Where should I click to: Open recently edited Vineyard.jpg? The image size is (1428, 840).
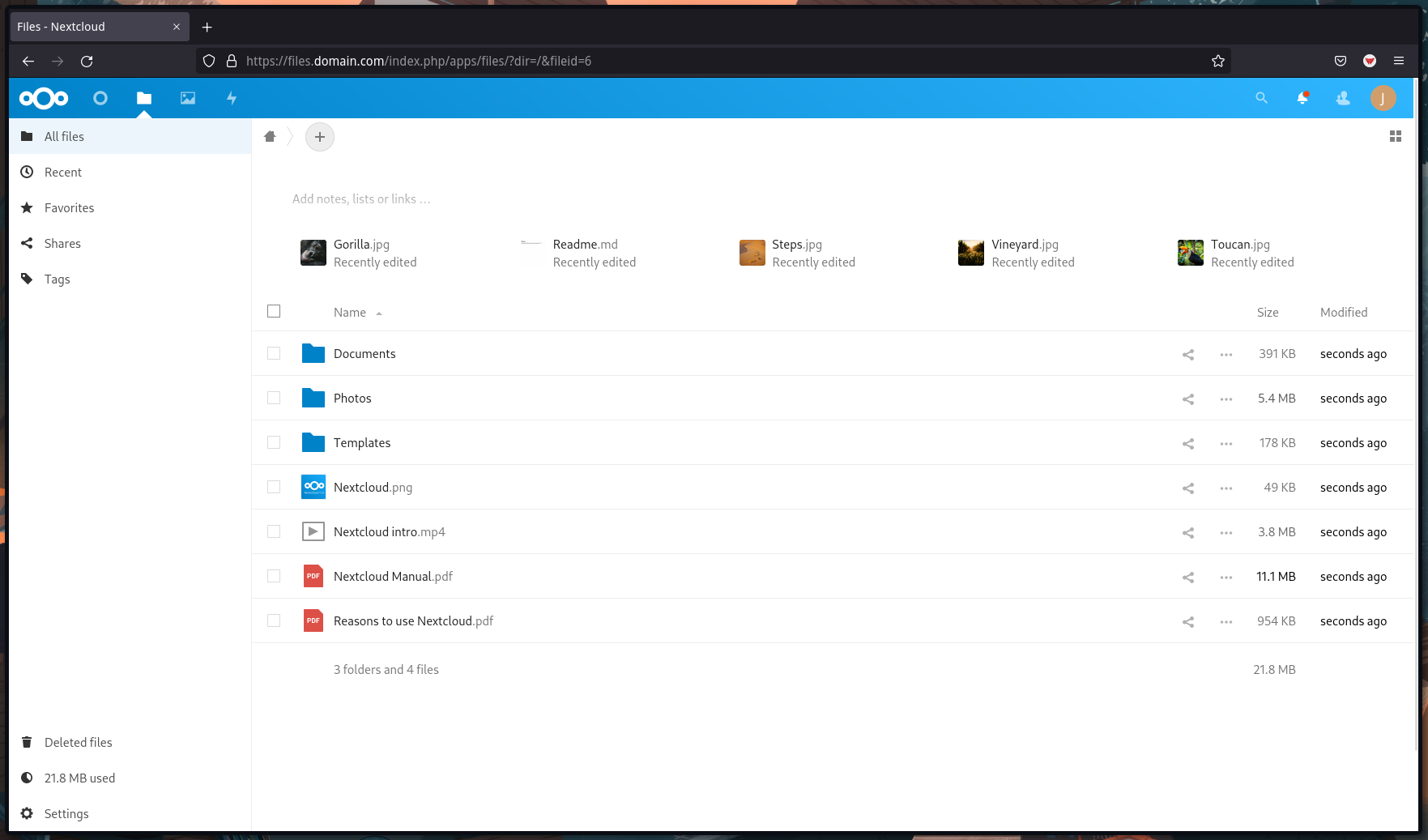[x=1017, y=253]
